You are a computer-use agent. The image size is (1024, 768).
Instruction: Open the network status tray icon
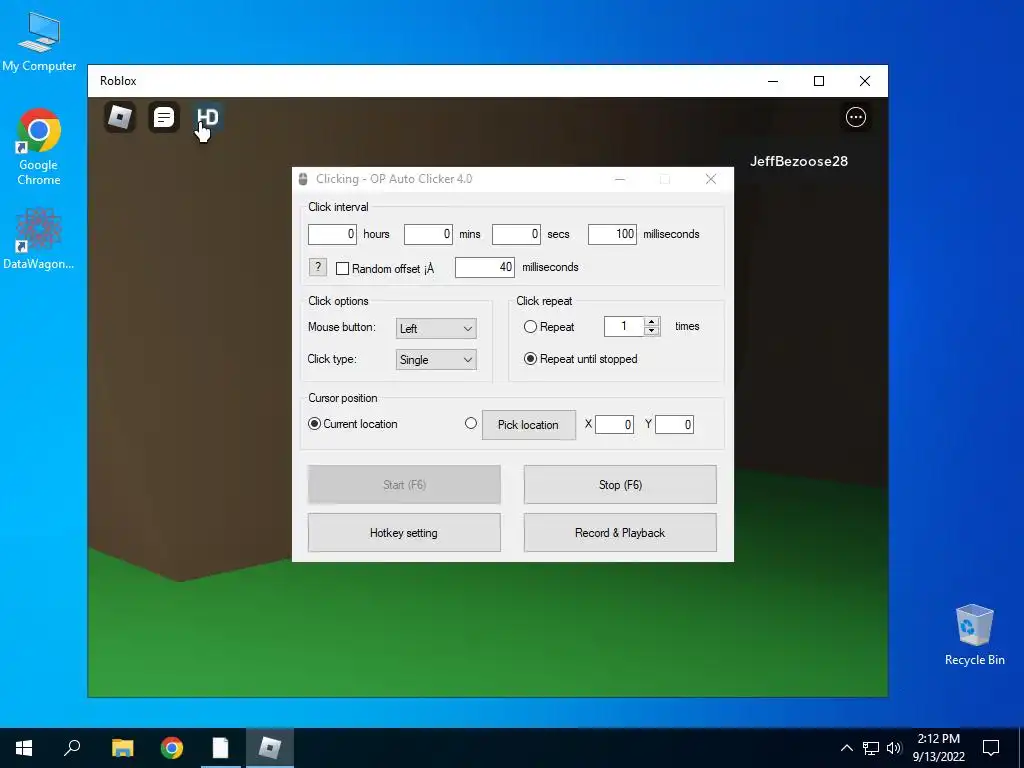871,748
